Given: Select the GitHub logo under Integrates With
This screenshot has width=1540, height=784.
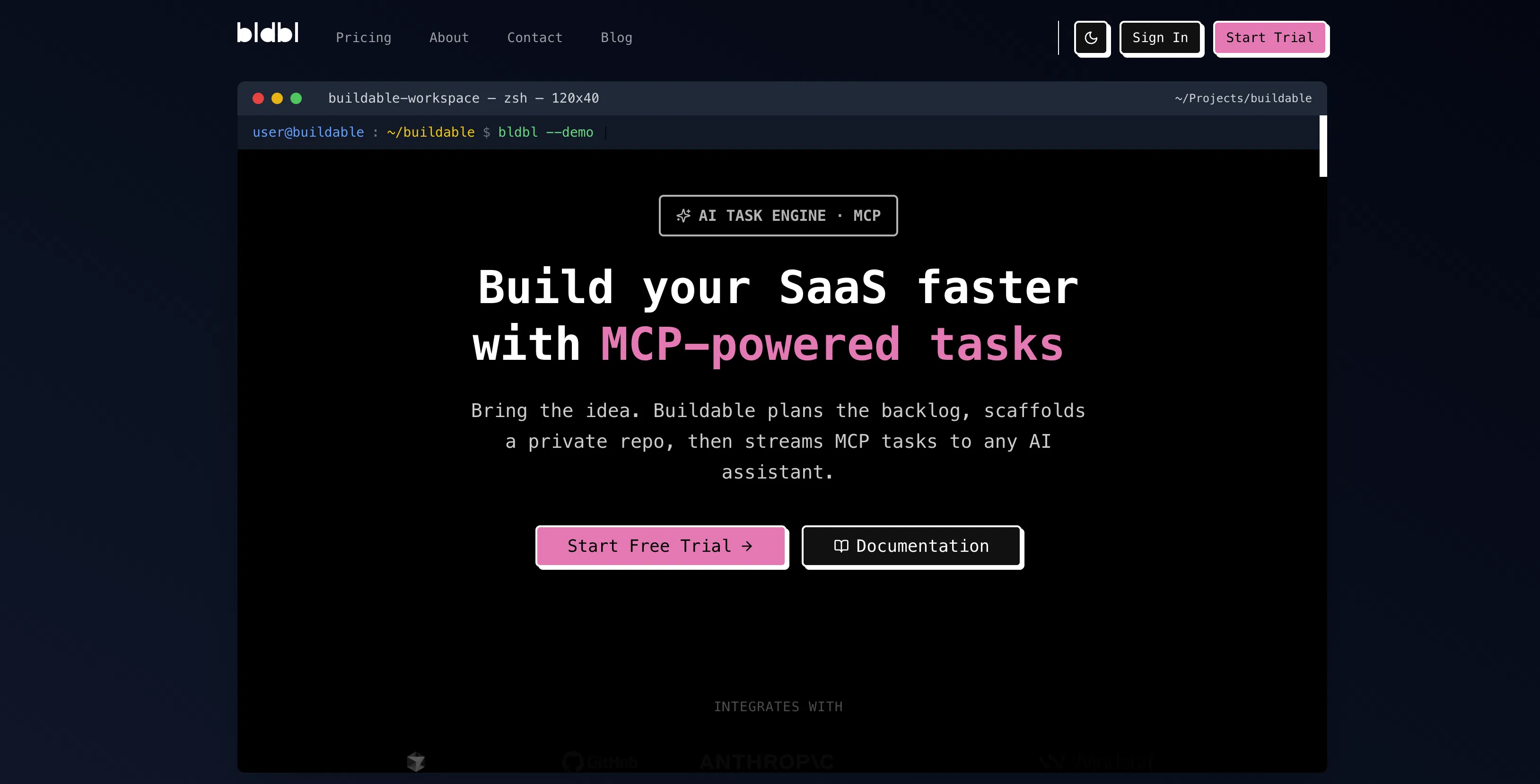Looking at the screenshot, I should (600, 761).
